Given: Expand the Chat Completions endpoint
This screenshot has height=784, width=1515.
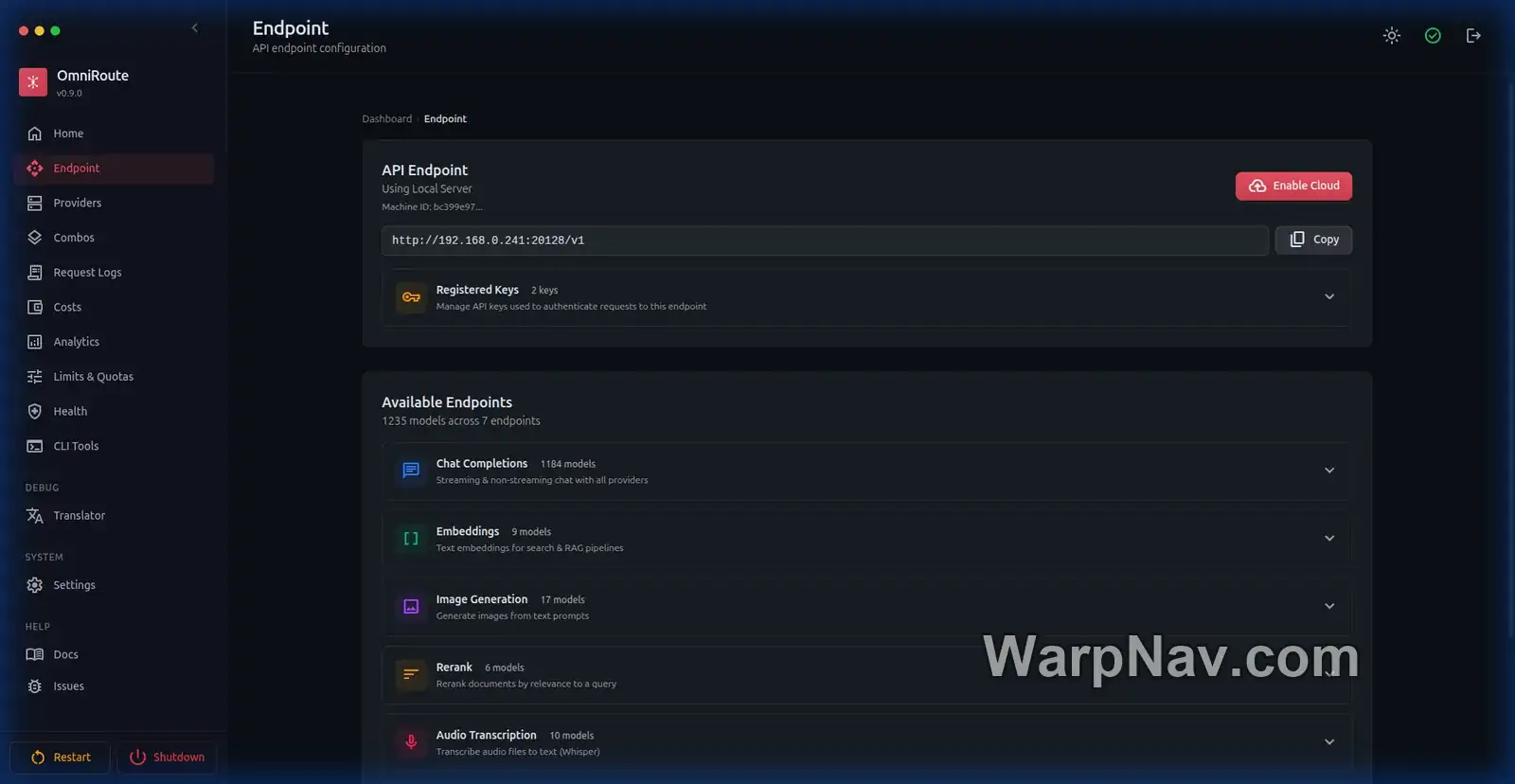Looking at the screenshot, I should point(1329,471).
